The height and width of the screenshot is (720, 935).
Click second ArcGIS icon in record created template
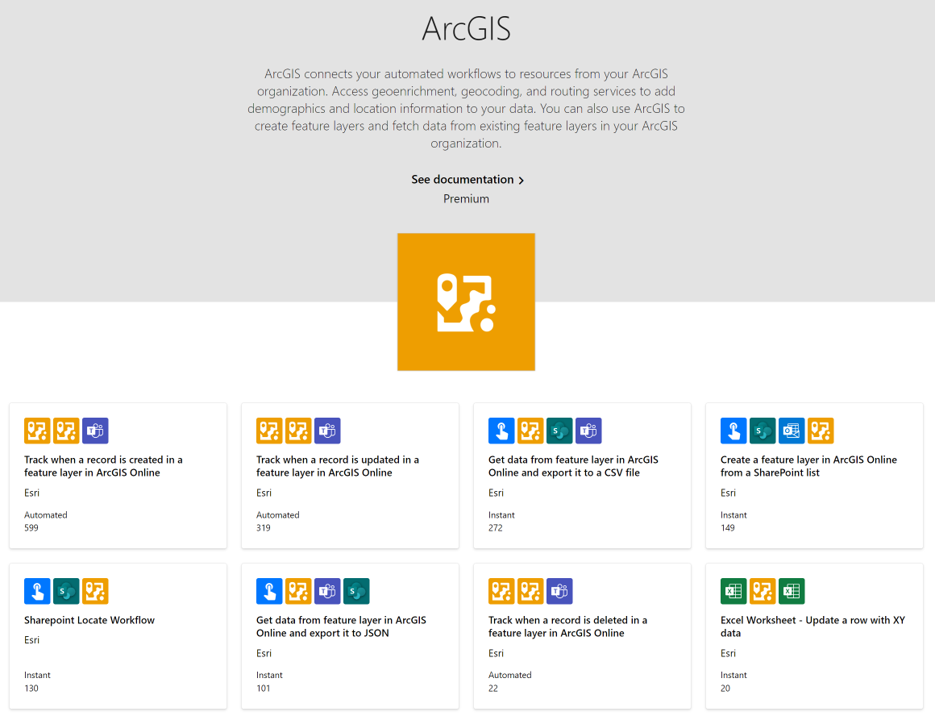66,431
